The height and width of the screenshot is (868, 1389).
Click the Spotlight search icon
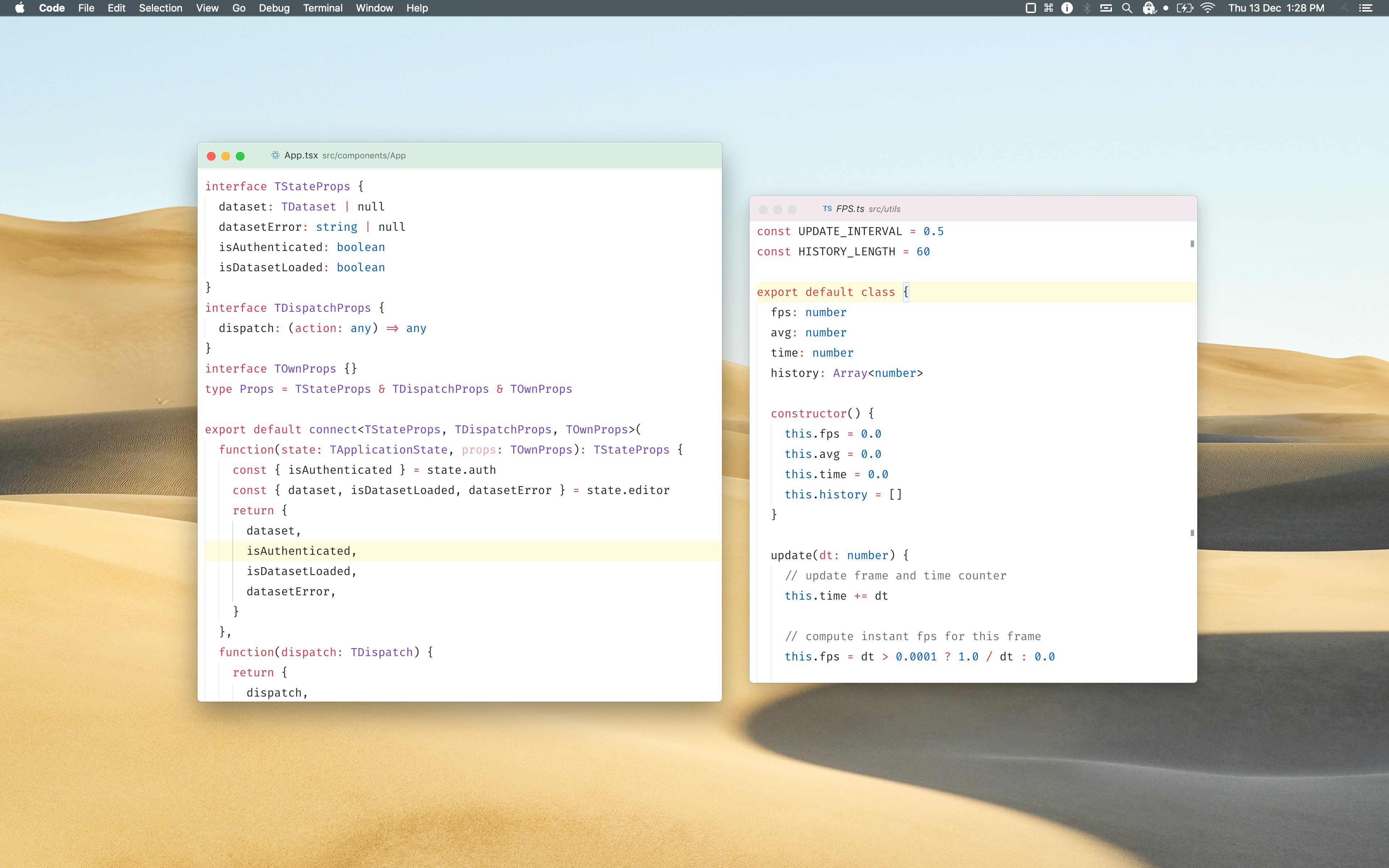(1127, 8)
